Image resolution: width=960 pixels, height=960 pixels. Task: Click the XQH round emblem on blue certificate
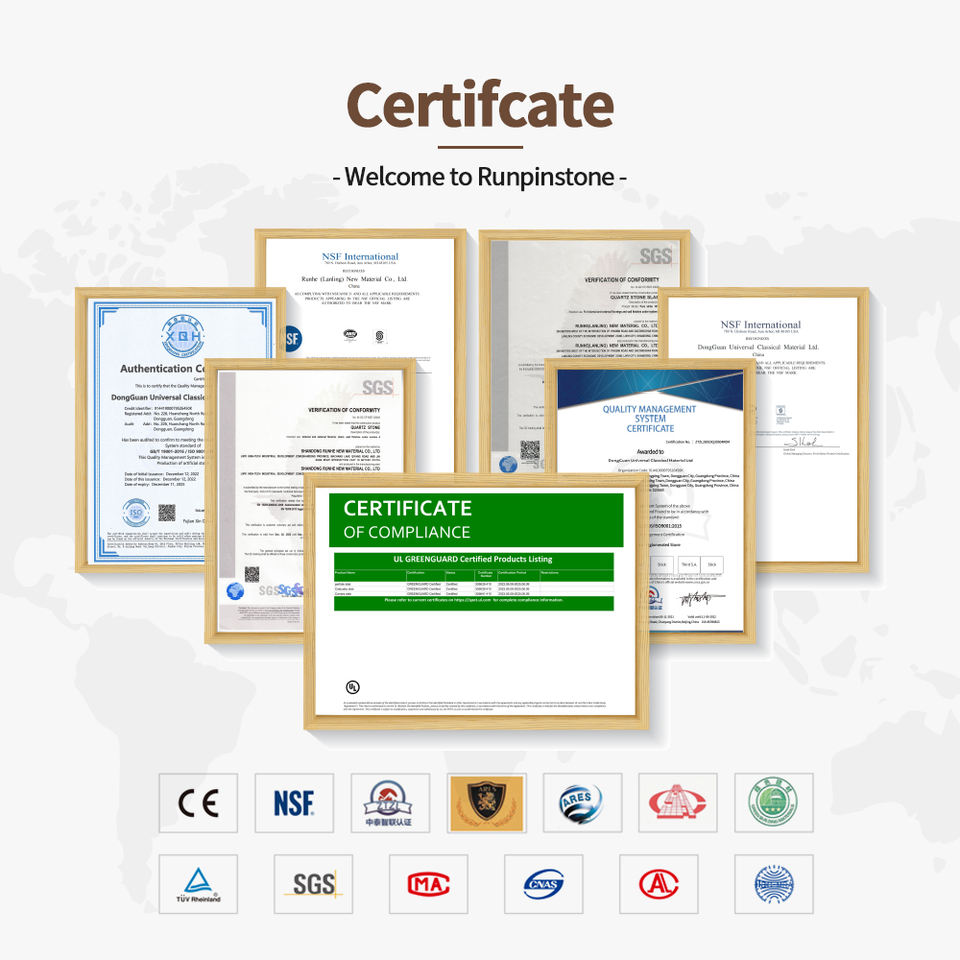pyautogui.click(x=182, y=336)
